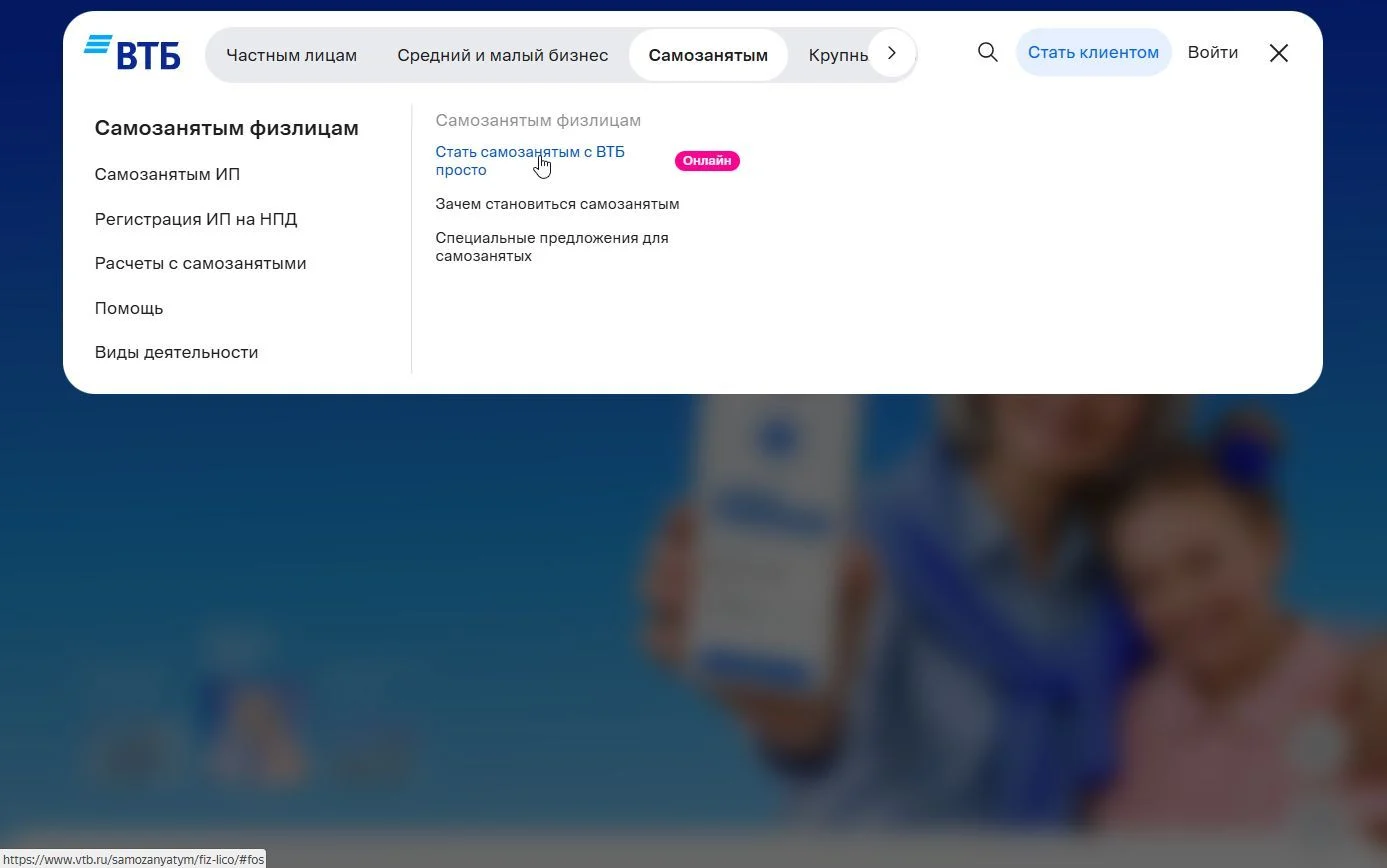Open Специальные предложения для самозанятых

point(552,247)
